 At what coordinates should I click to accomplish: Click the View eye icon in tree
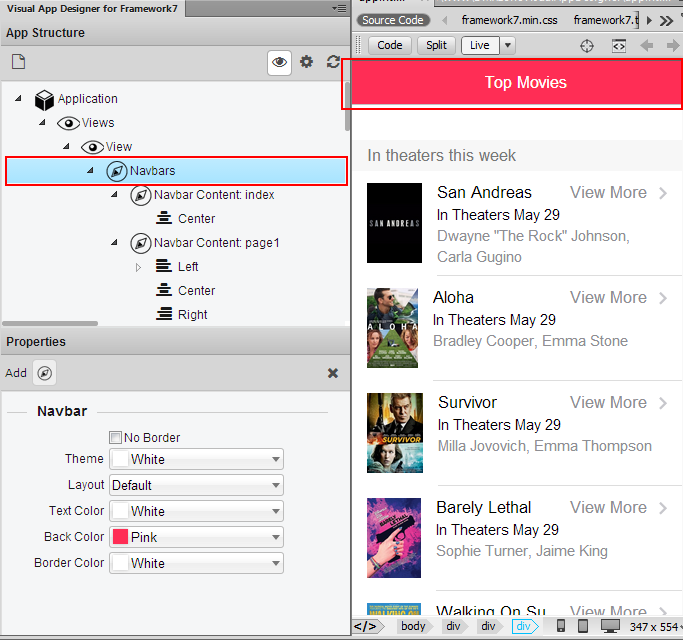92,147
